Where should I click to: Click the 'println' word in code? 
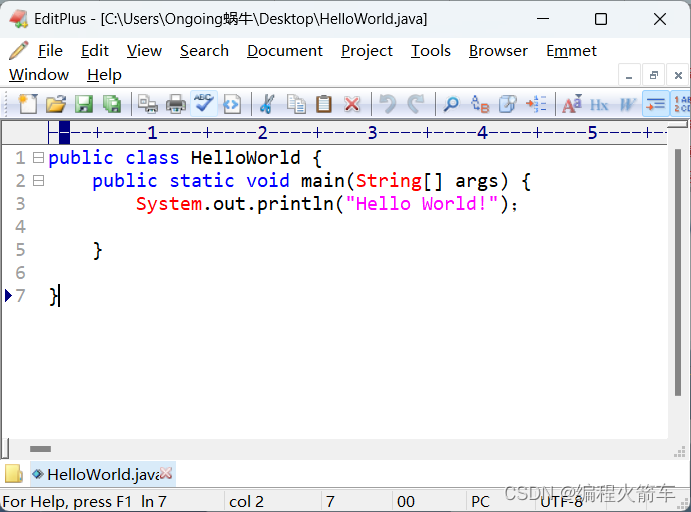click(295, 204)
